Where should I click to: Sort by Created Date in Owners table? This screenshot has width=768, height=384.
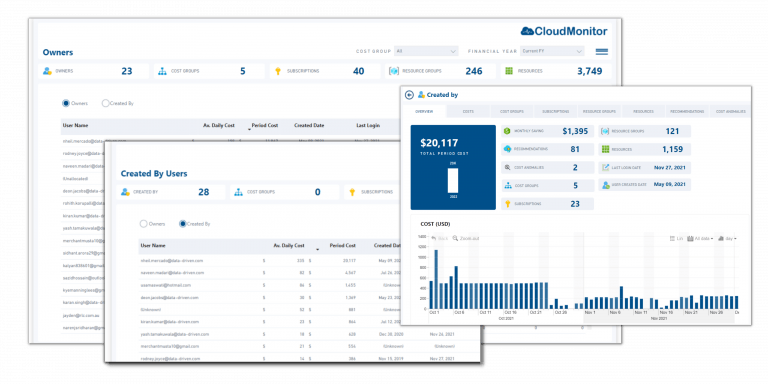pos(309,125)
